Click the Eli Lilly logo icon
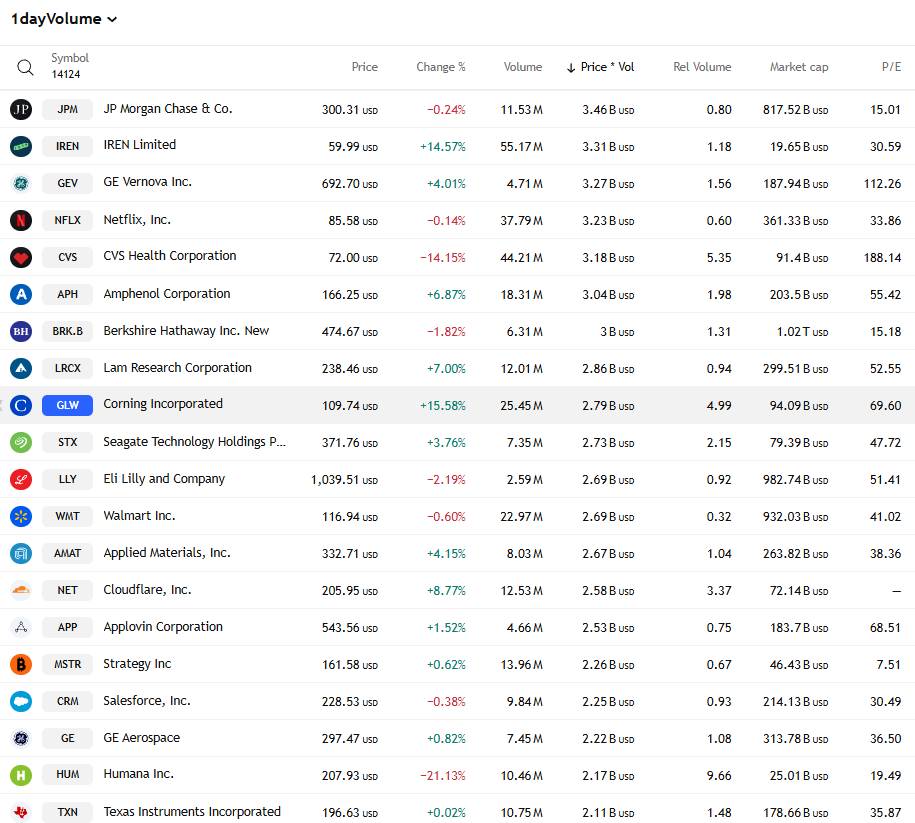Image resolution: width=915 pixels, height=823 pixels. click(21, 479)
